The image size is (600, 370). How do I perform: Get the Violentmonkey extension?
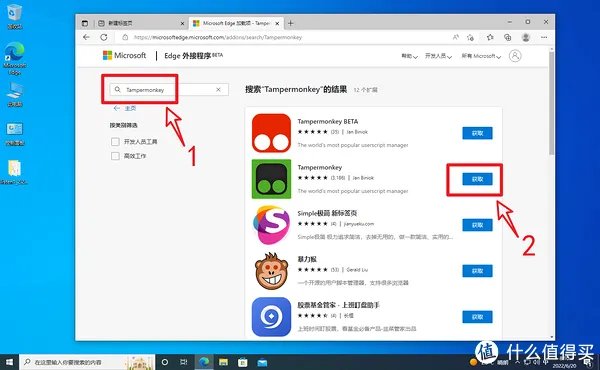pos(477,271)
